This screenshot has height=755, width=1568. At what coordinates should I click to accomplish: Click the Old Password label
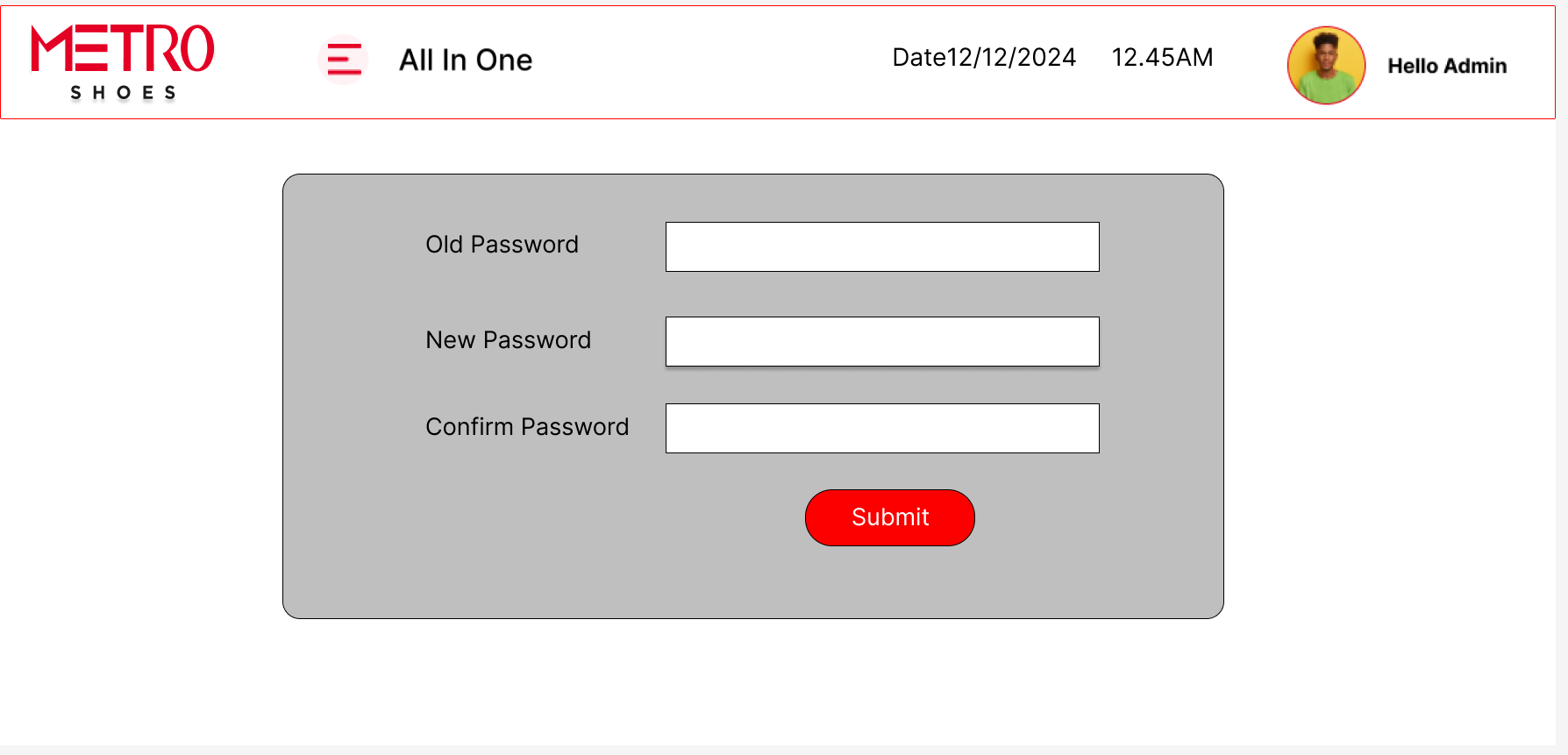click(502, 245)
